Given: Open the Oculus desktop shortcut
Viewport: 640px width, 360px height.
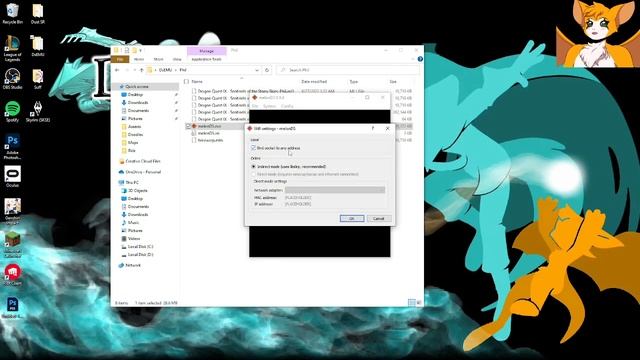Looking at the screenshot, I should tap(12, 176).
